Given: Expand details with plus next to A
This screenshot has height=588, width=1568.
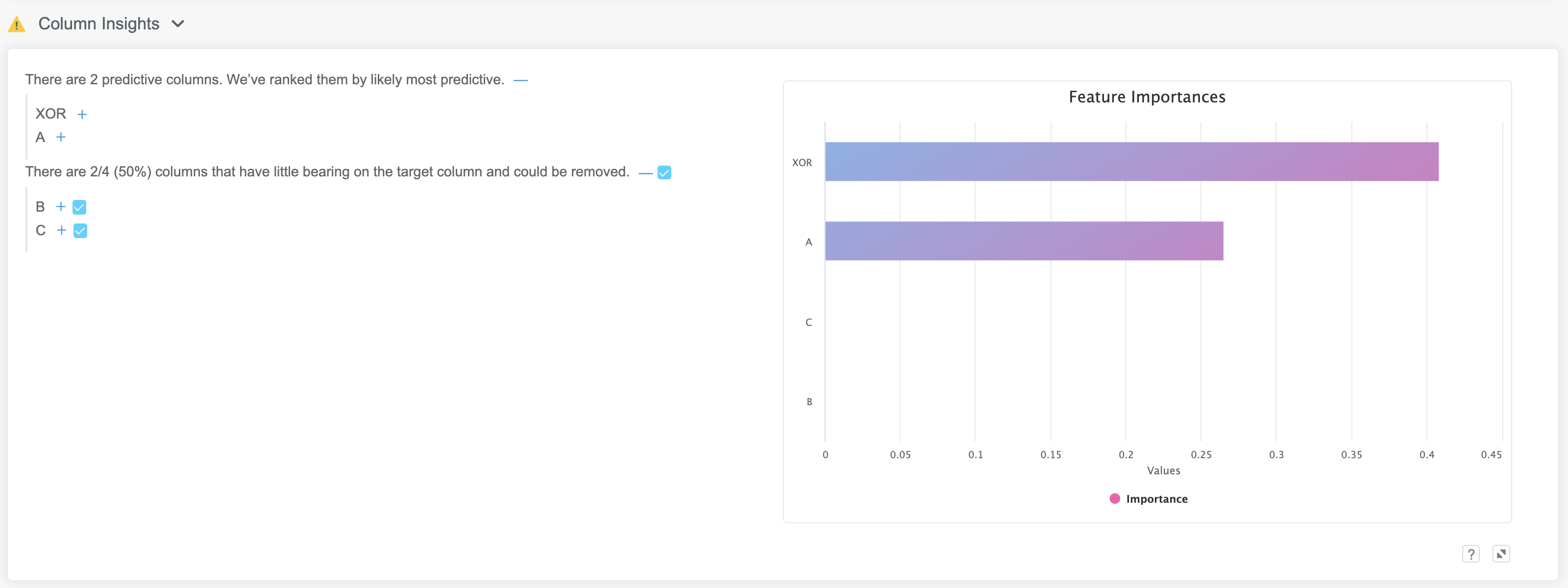Looking at the screenshot, I should pos(61,138).
